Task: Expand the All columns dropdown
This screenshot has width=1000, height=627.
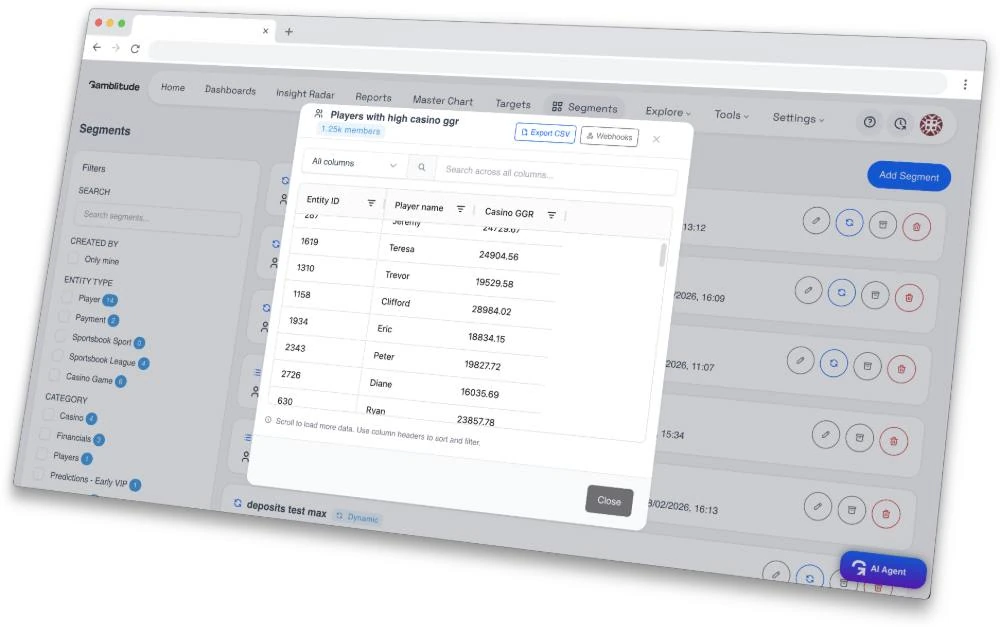Action: [x=355, y=163]
